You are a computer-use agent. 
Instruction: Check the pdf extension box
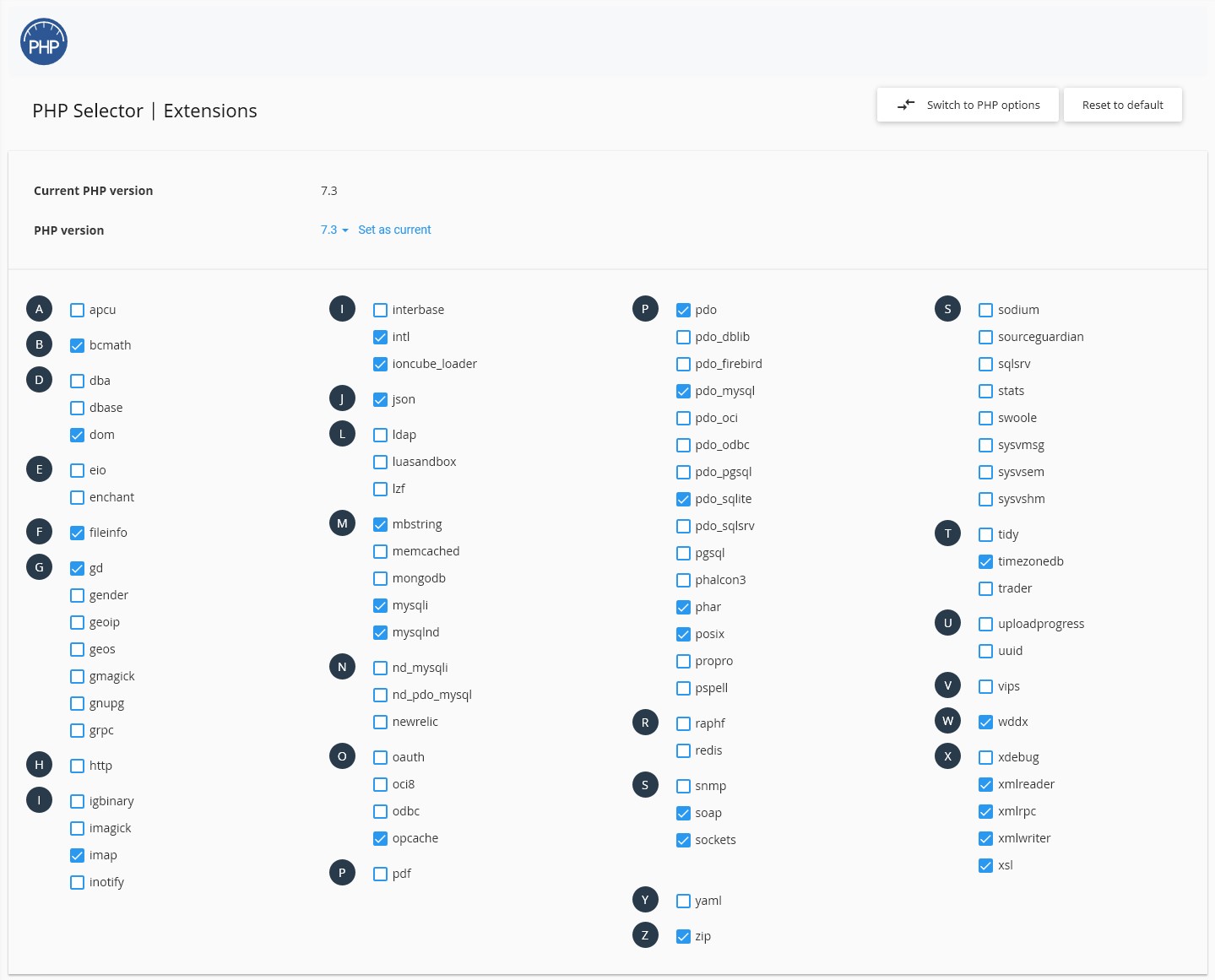(380, 874)
